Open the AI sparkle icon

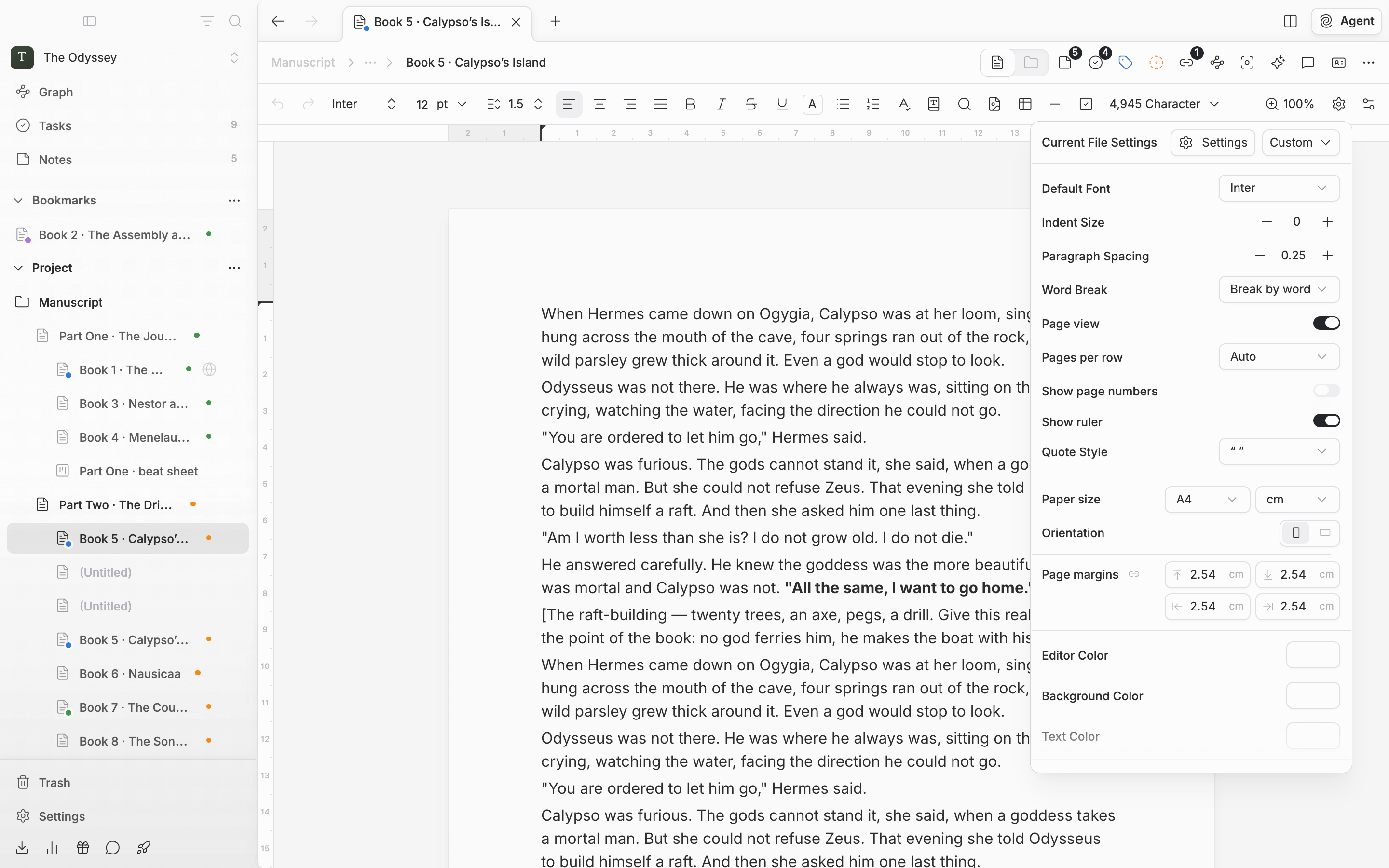[x=1278, y=62]
